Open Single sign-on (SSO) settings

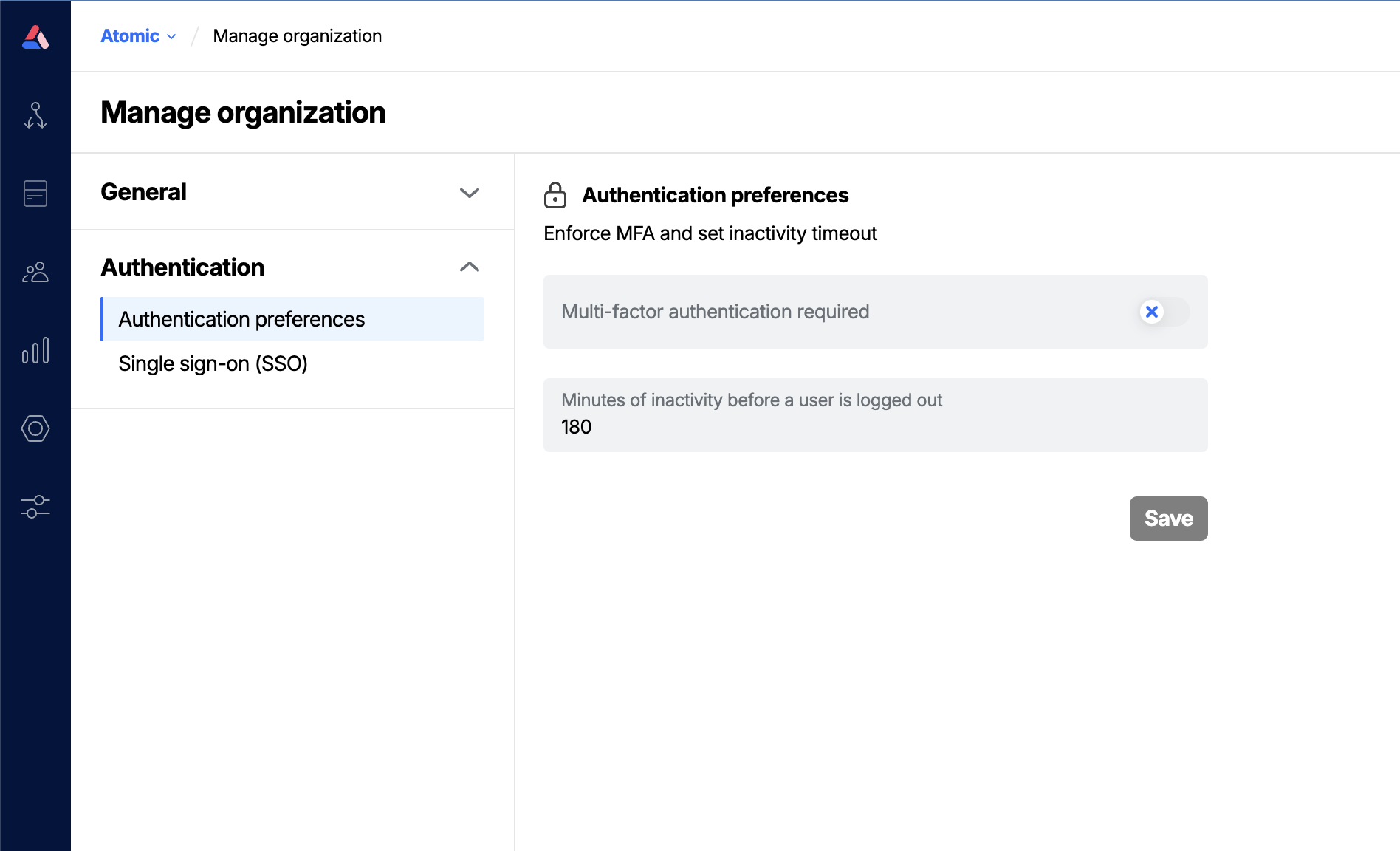click(x=213, y=363)
